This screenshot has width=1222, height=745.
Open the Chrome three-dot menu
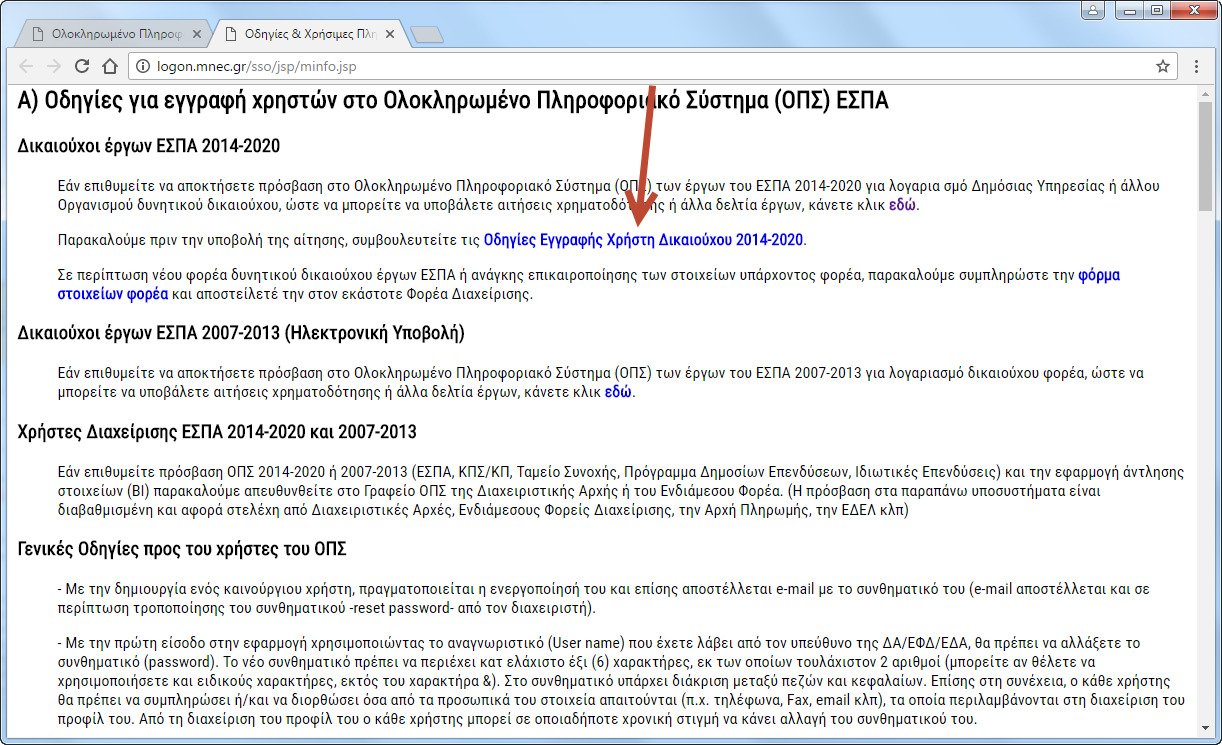(x=1196, y=67)
